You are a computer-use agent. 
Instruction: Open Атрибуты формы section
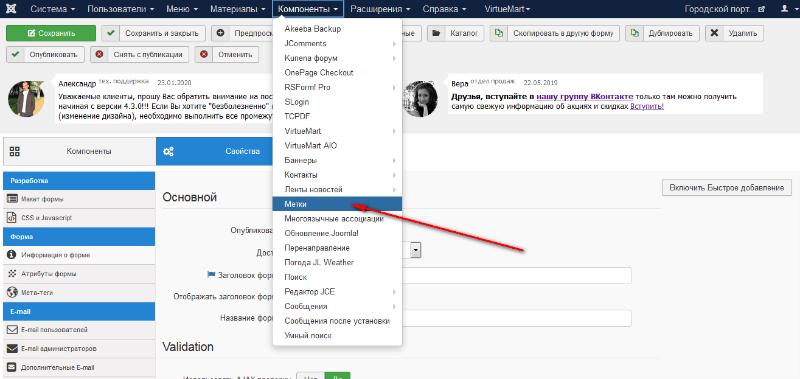point(79,274)
